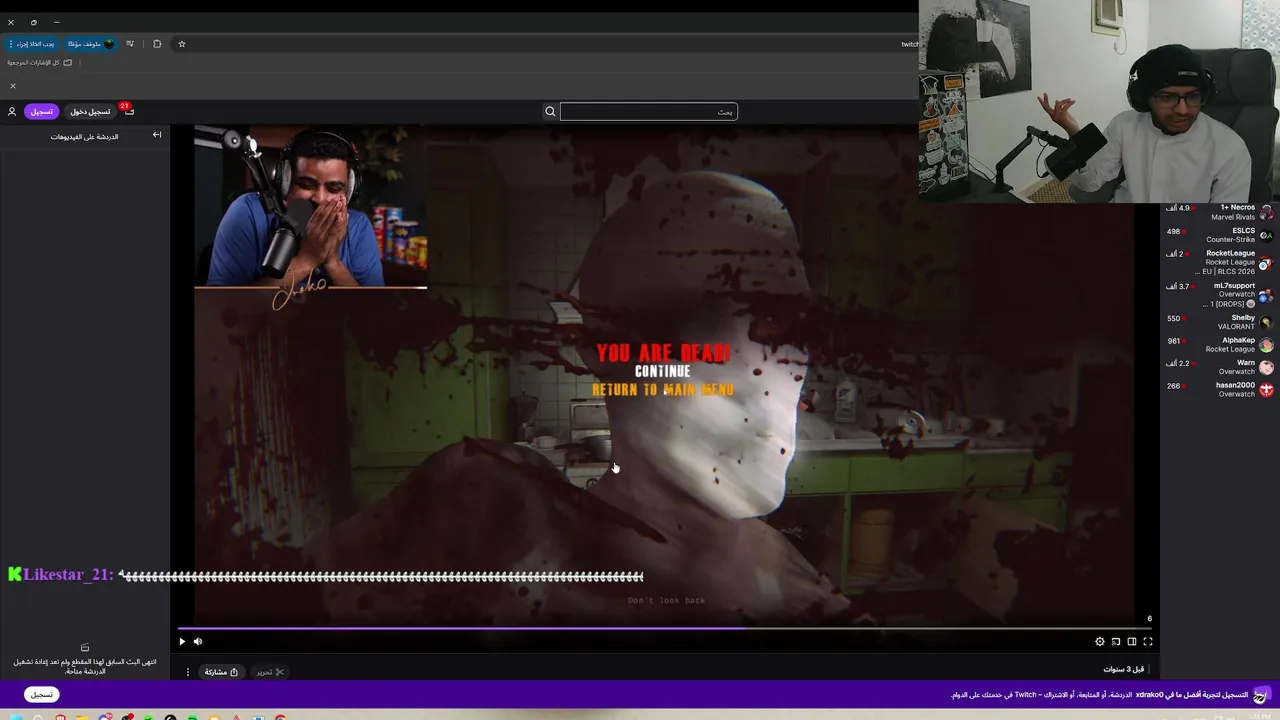1280x720 pixels.
Task: Open the browser extensions puzzle icon
Action: (157, 44)
